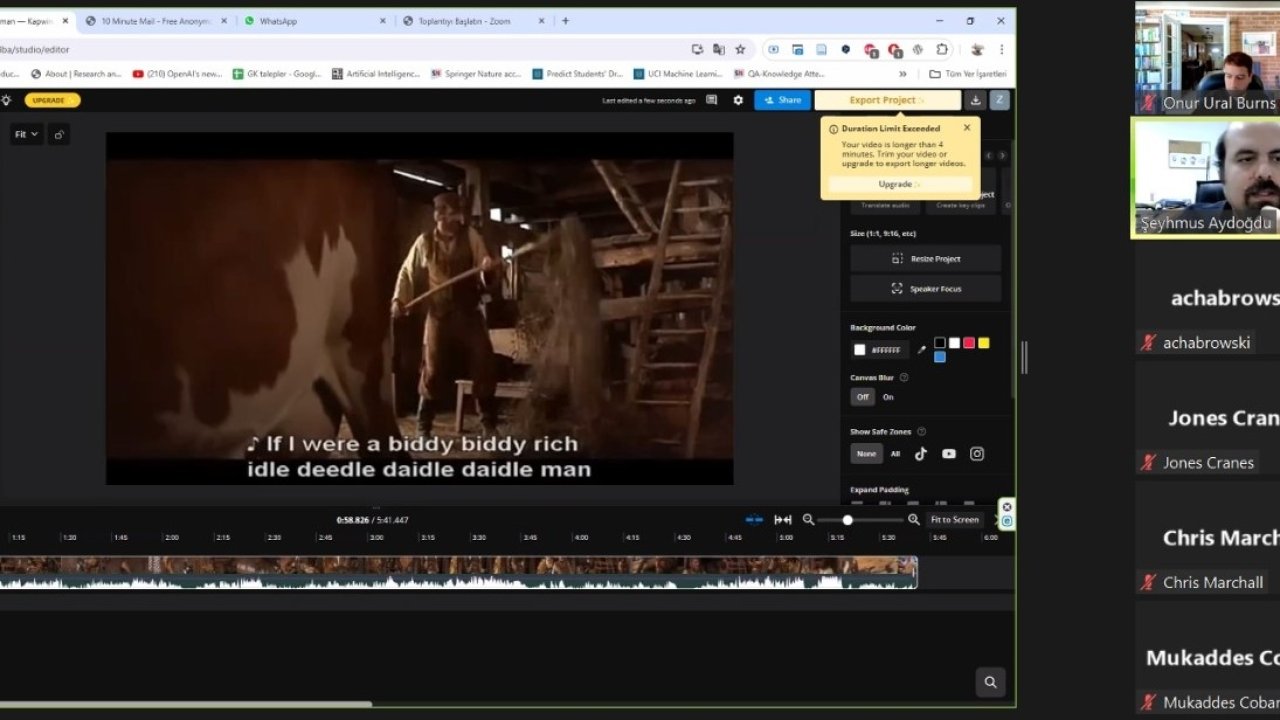
Task: Click the install app icon in address bar
Action: click(697, 49)
